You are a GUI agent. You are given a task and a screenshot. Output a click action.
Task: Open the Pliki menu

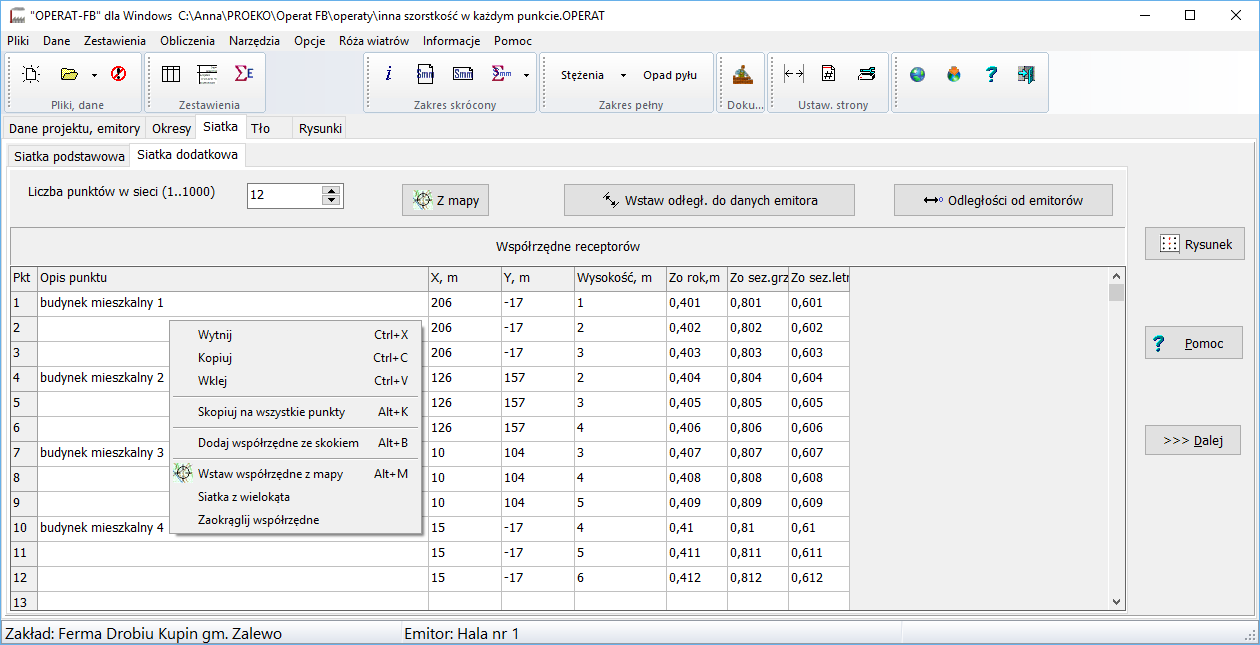click(18, 41)
